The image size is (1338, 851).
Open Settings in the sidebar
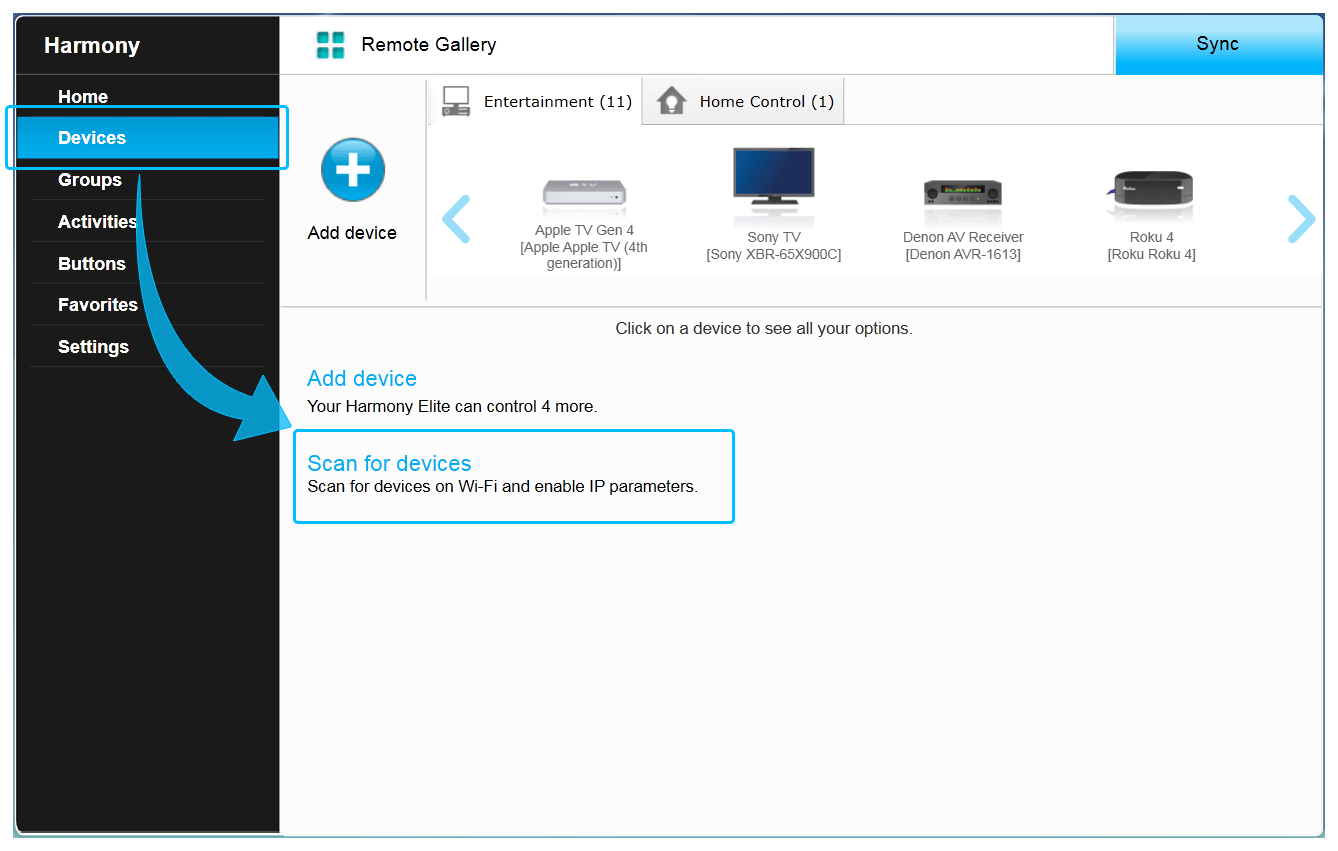[x=93, y=346]
